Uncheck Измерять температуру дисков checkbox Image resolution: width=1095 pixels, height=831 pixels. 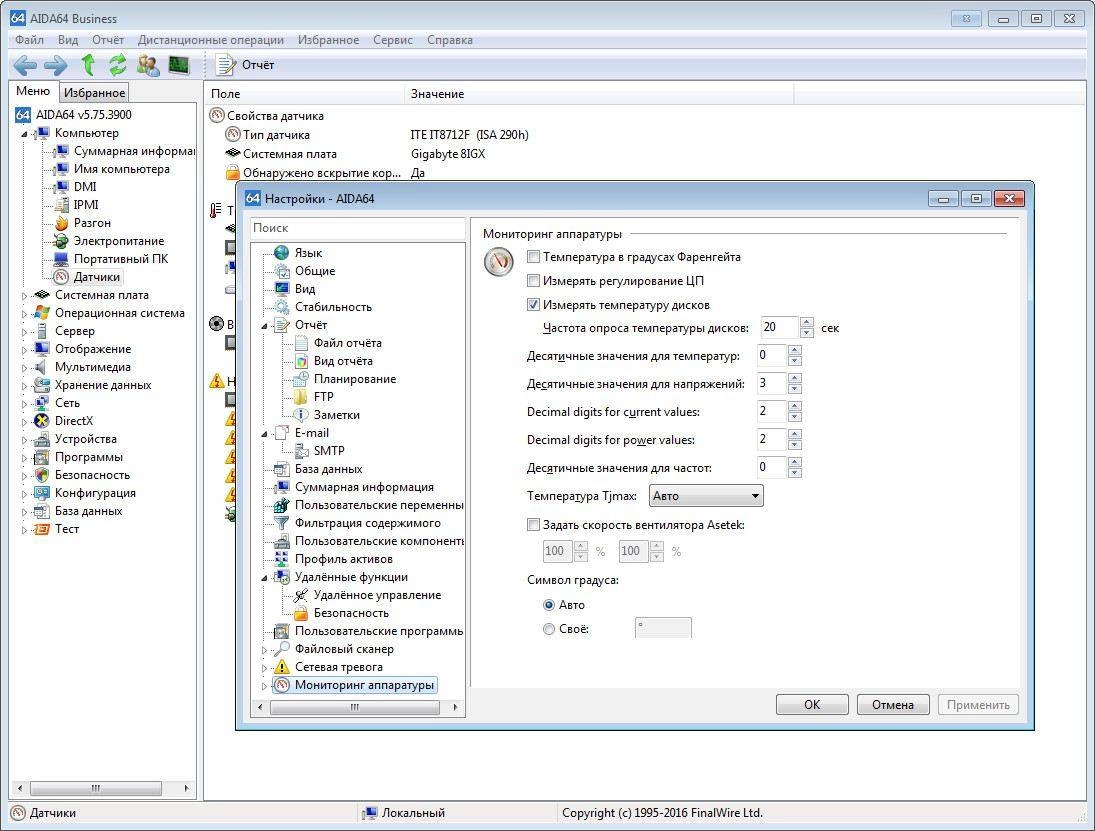pos(534,304)
